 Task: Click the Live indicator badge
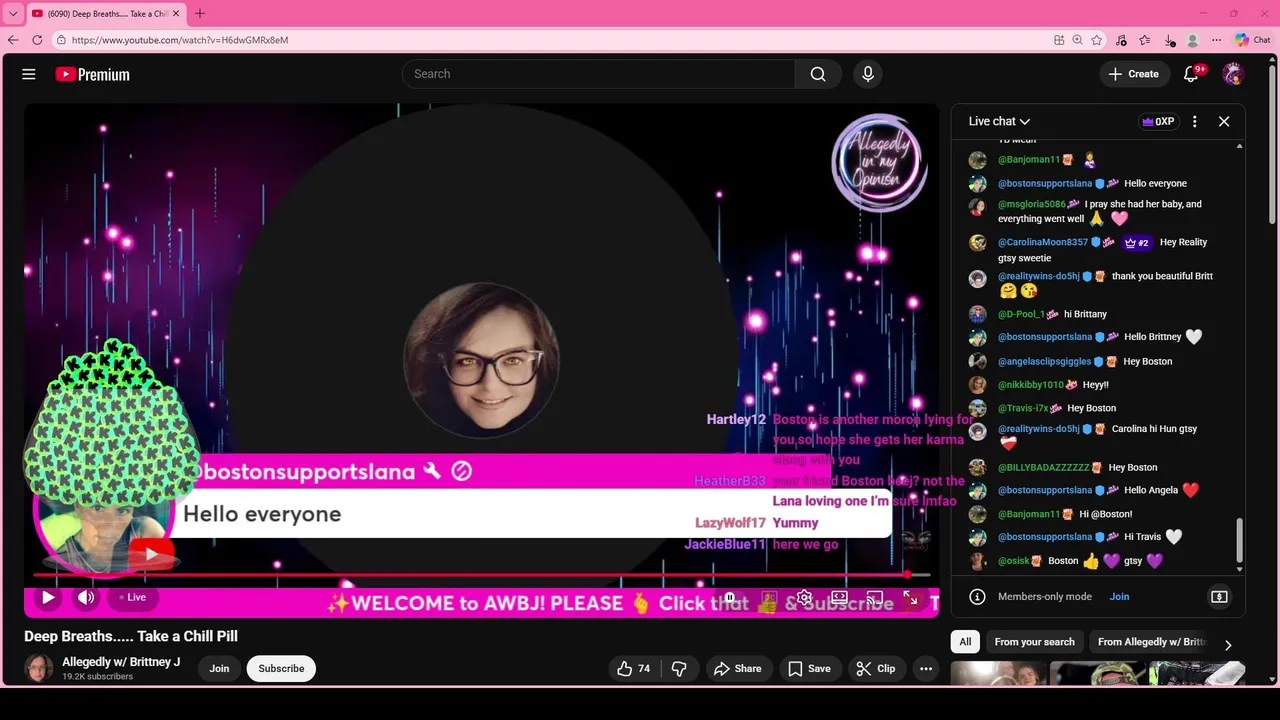tap(133, 597)
